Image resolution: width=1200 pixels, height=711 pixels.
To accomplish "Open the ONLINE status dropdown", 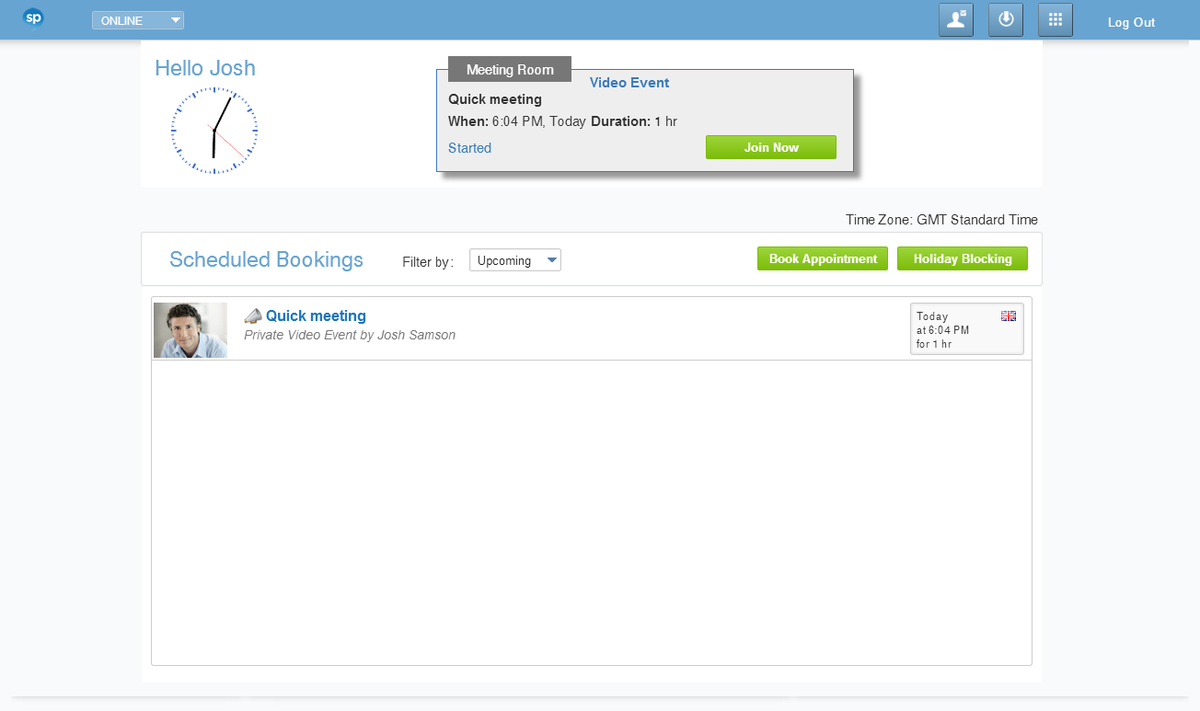I will [x=138, y=21].
